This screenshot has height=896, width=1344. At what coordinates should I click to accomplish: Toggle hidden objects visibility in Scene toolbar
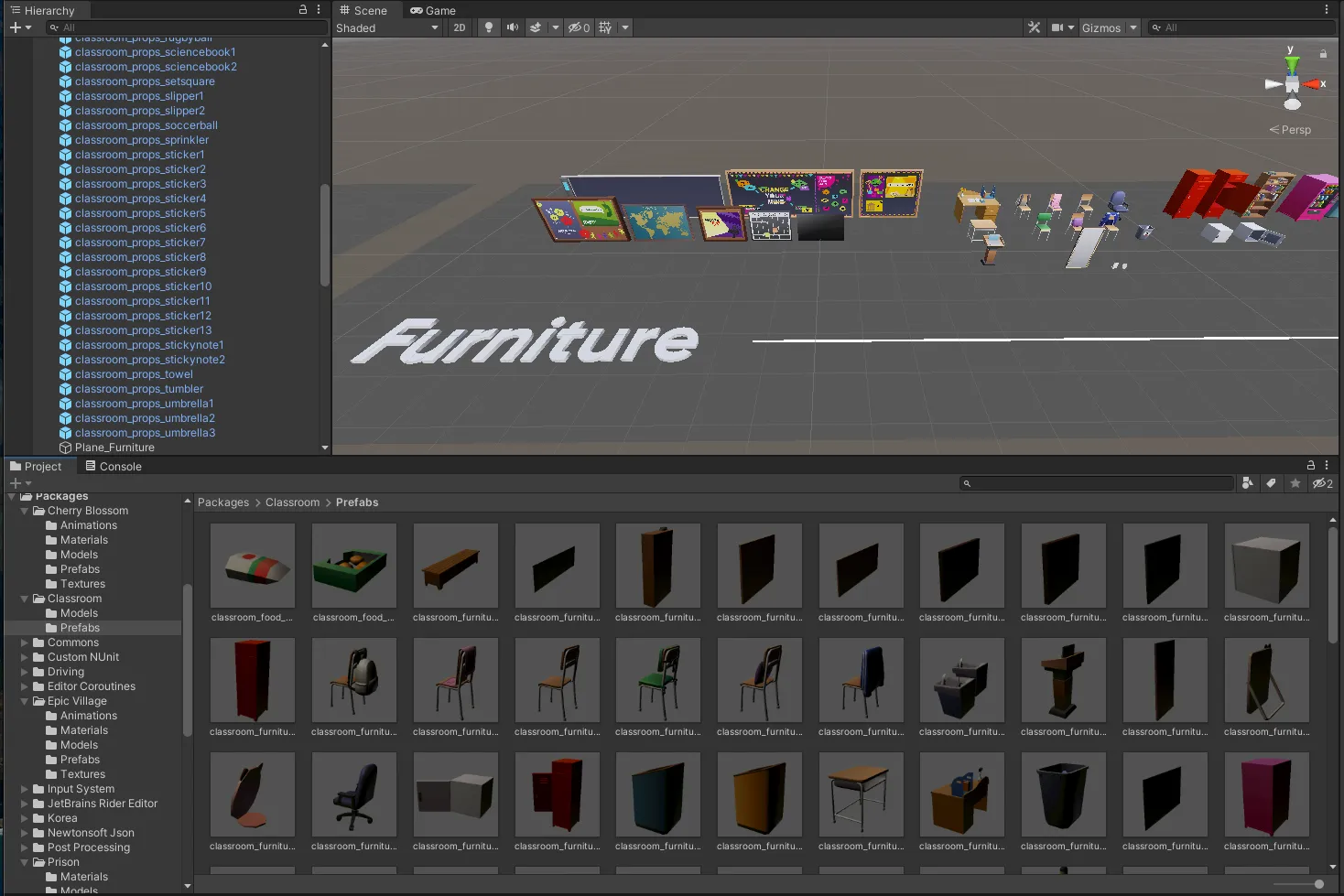pos(579,27)
